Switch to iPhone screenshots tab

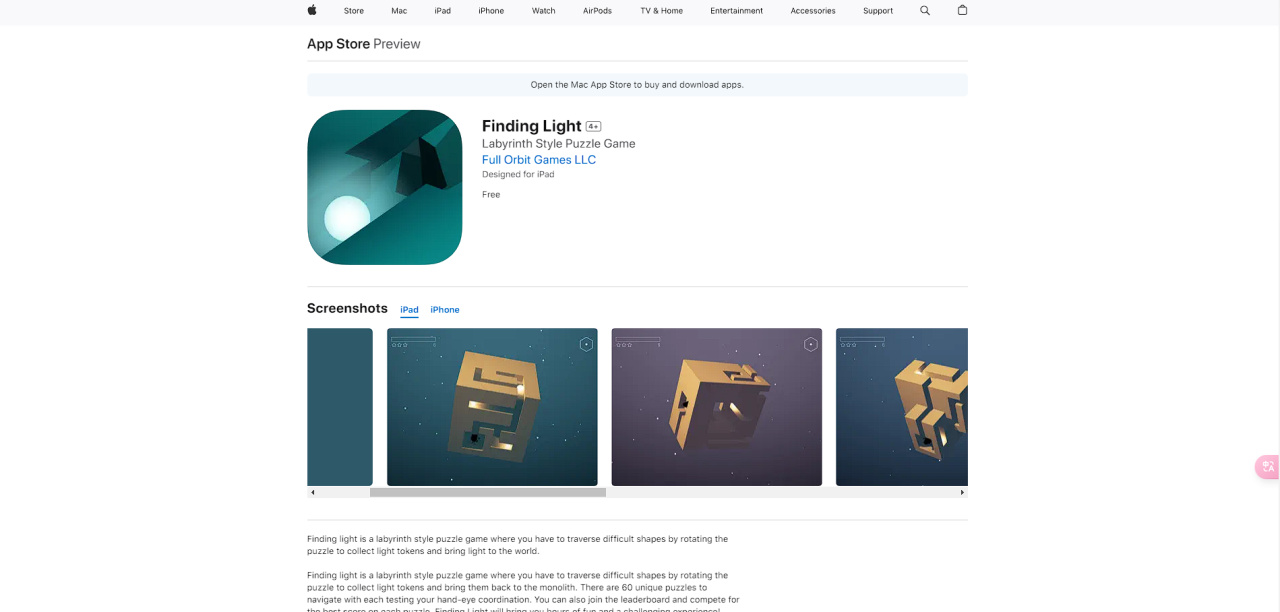445,310
